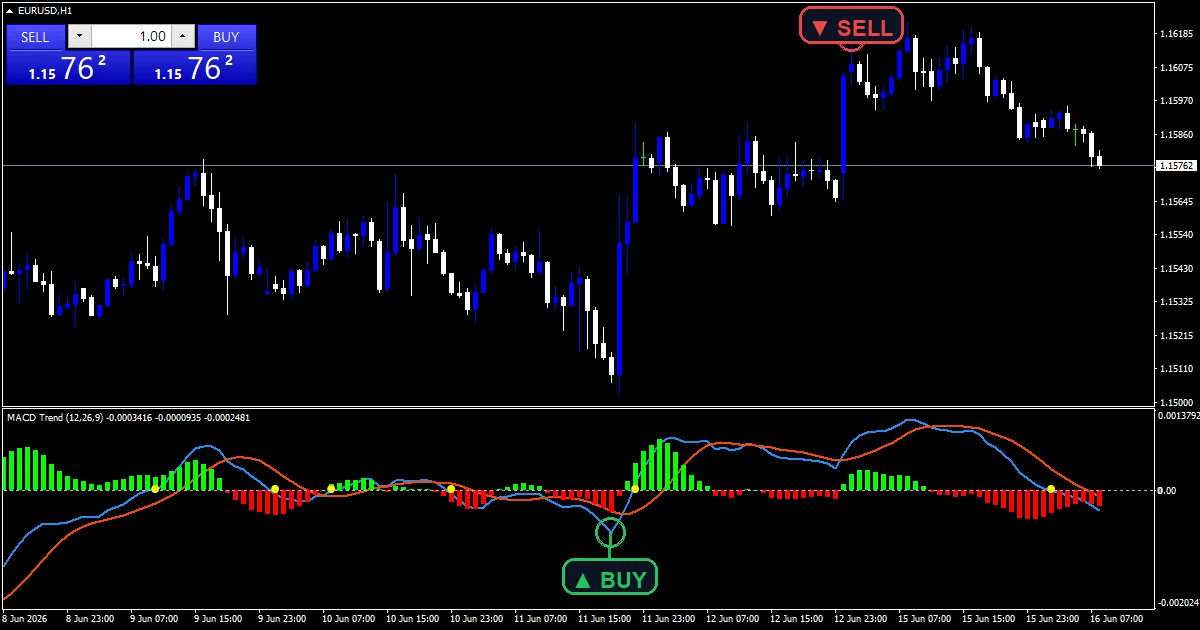Screen dimensions: 1200x630
Task: Click price scale value 1.15110
Action: pyautogui.click(x=1176, y=369)
